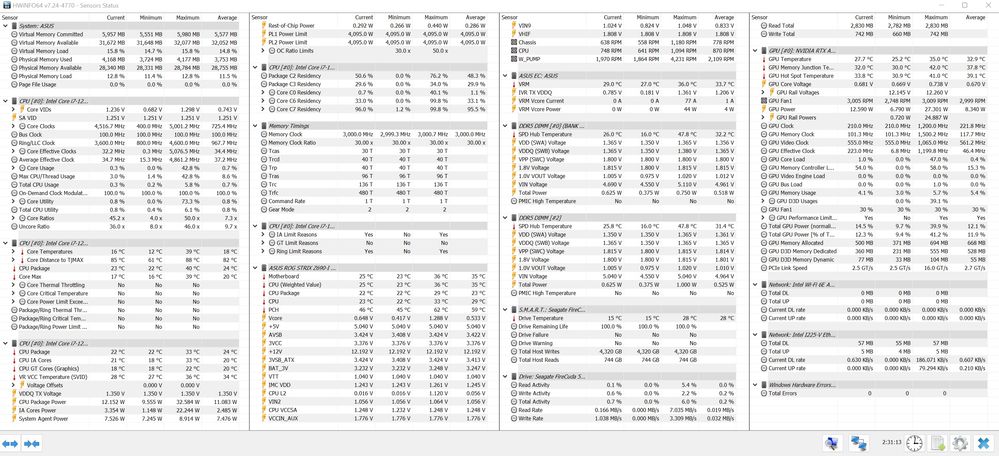Select the Total Errors row

[x=870, y=393]
